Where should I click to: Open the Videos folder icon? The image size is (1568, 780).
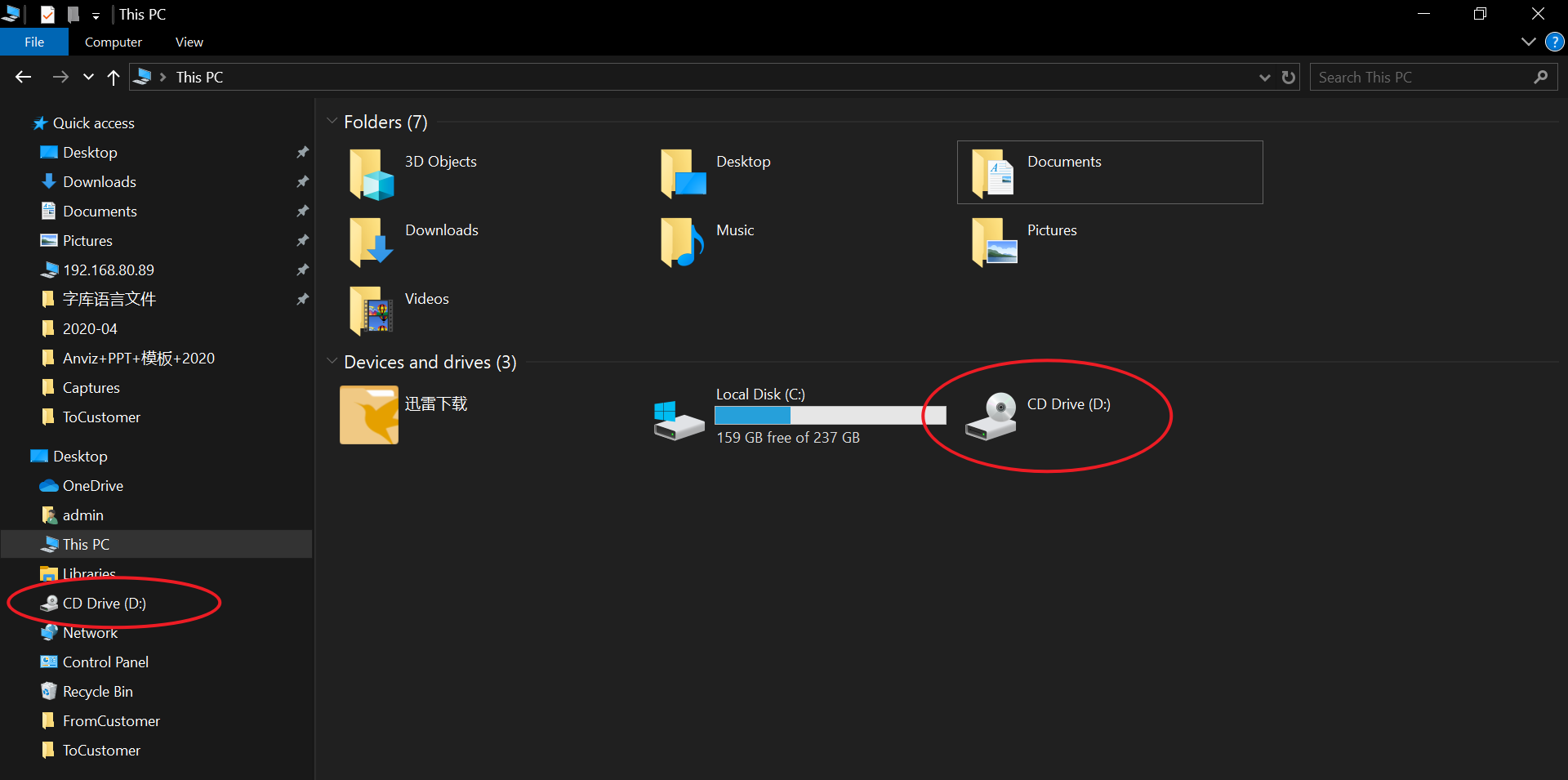372,310
